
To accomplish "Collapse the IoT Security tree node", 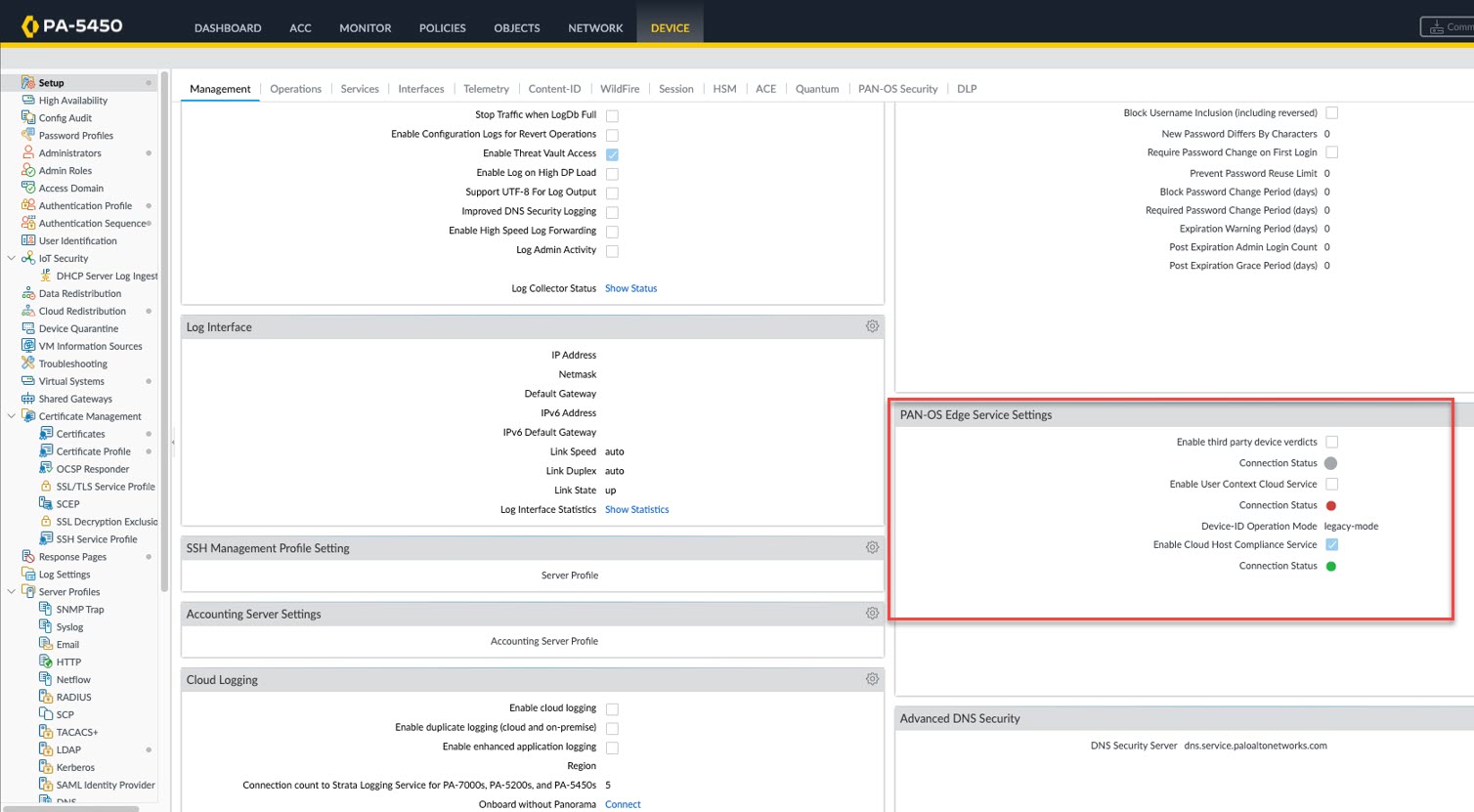I will [12, 259].
